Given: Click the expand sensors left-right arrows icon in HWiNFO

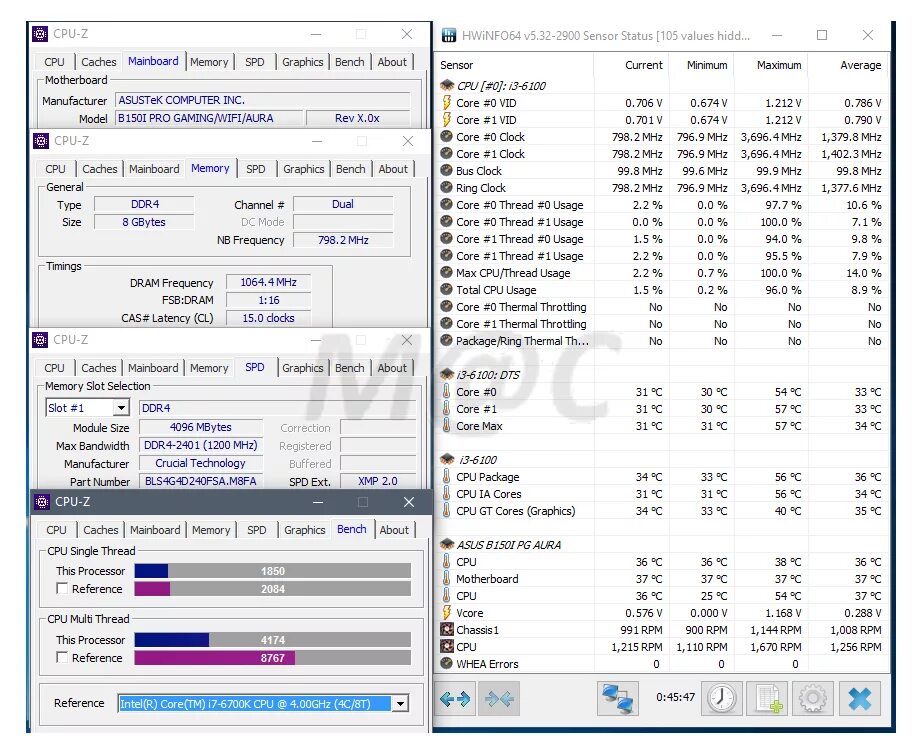Looking at the screenshot, I should (x=455, y=699).
